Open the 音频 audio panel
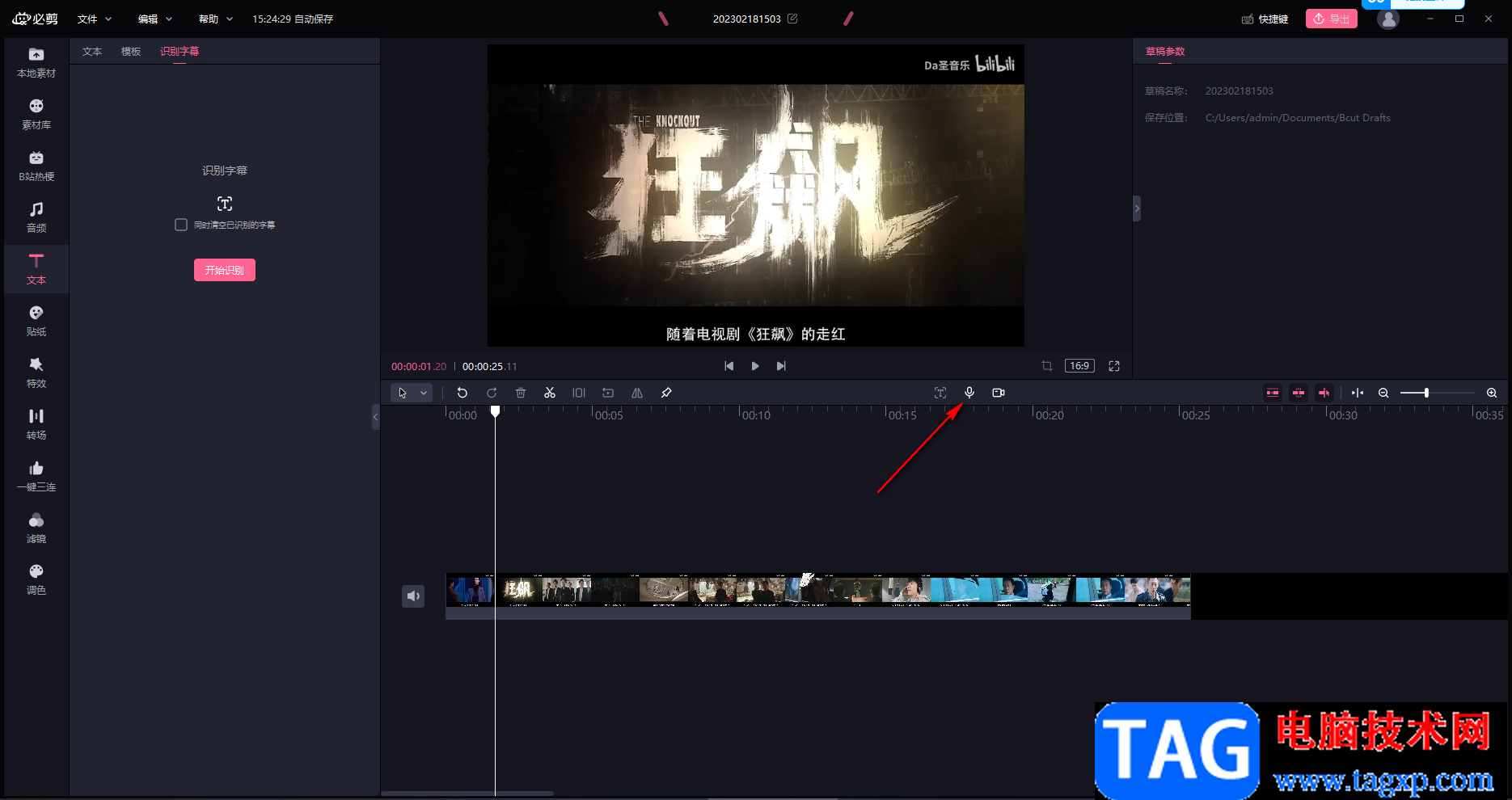The width and height of the screenshot is (1512, 800). (x=36, y=217)
